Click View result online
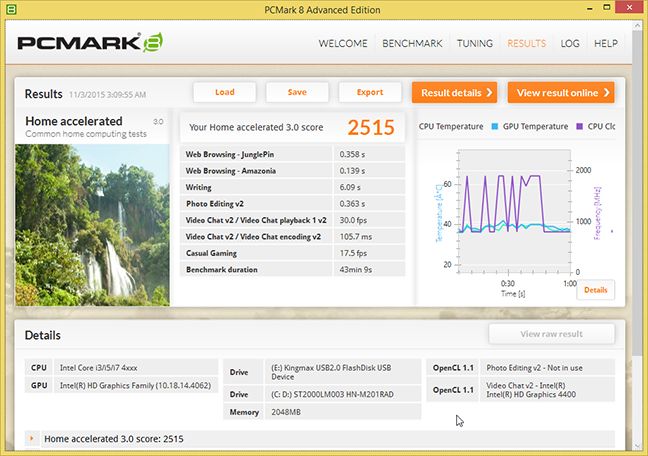Image resolution: width=648 pixels, height=456 pixels. pos(561,92)
